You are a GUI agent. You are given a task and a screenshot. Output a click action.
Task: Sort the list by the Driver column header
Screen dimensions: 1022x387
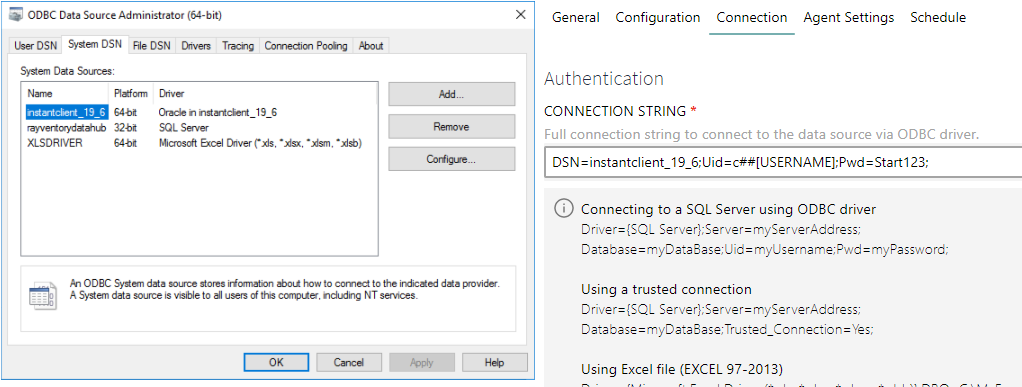pyautogui.click(x=265, y=93)
